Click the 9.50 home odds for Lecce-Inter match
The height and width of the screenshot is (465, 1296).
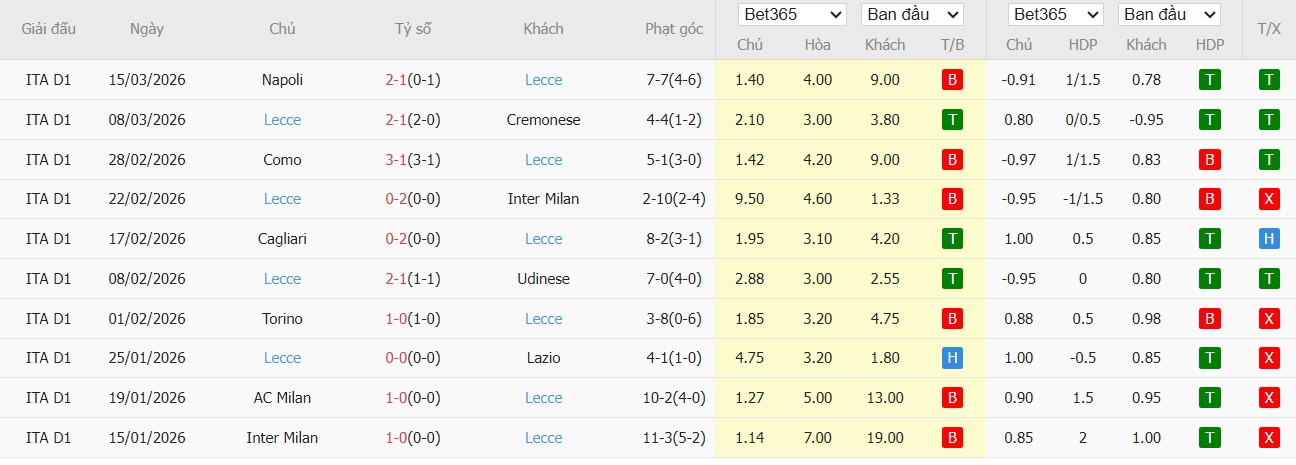749,199
